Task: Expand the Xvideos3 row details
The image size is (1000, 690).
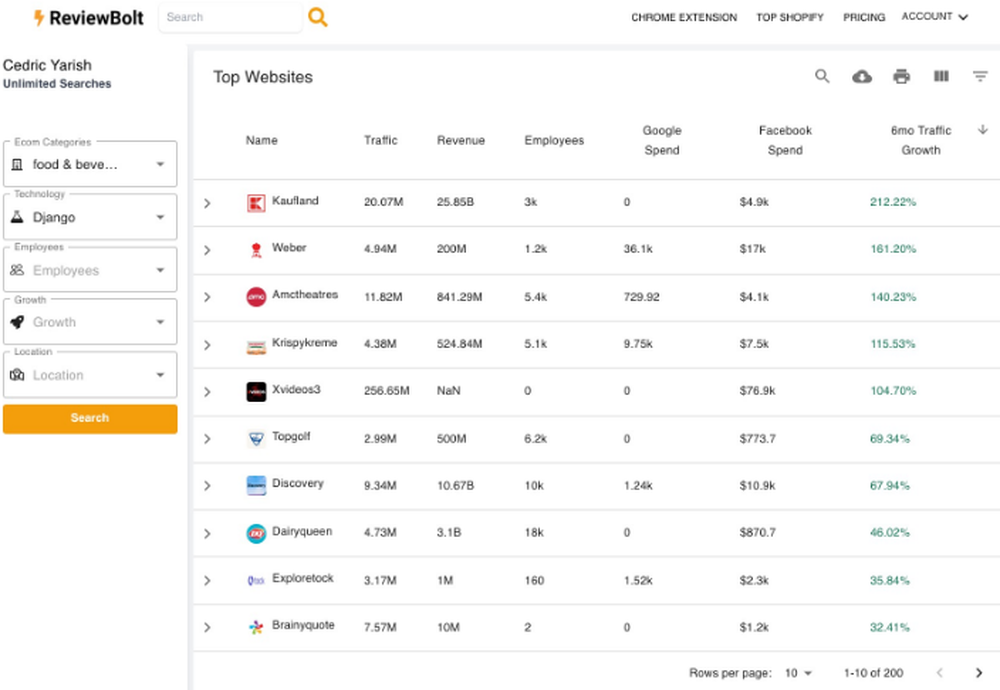Action: click(207, 391)
